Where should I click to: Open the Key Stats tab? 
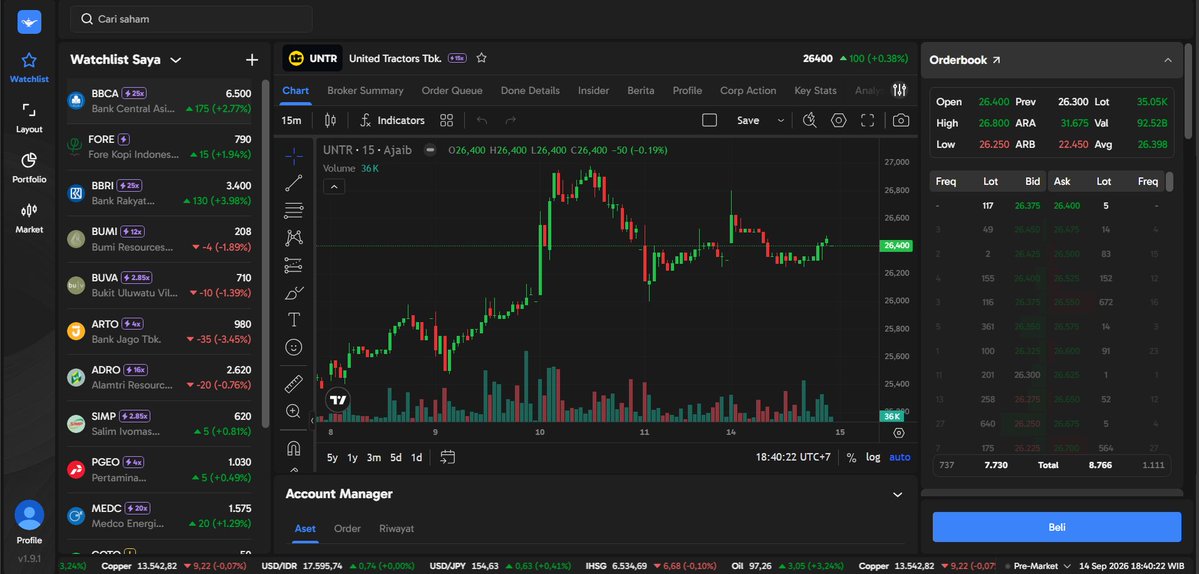click(x=815, y=90)
